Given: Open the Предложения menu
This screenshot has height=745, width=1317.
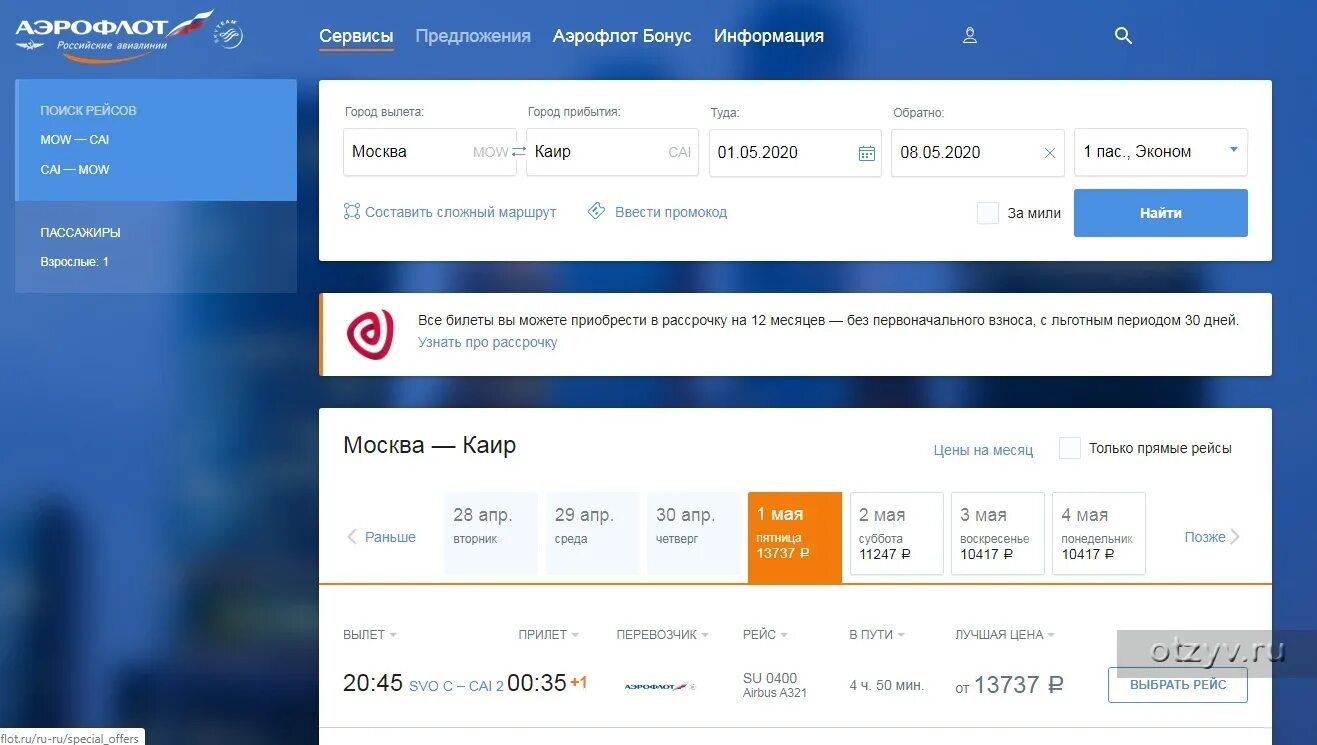Looking at the screenshot, I should click(x=473, y=36).
